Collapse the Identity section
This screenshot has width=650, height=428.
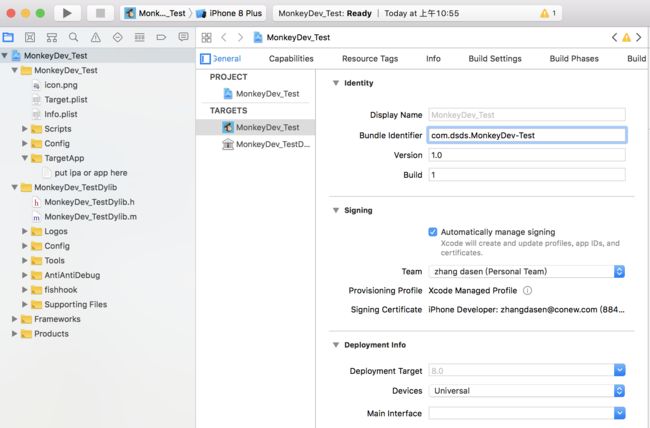(x=336, y=83)
